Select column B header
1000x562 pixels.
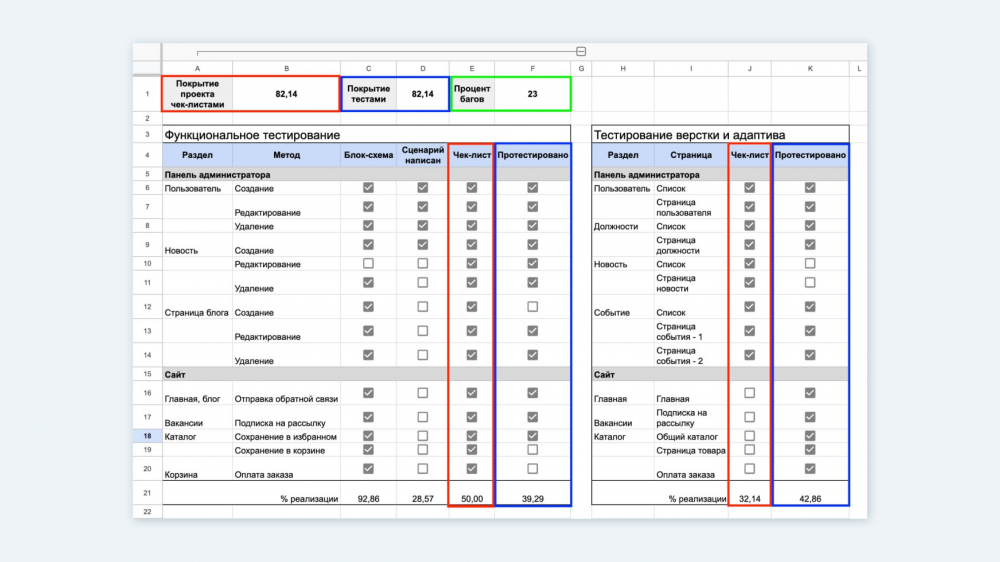tap(286, 68)
